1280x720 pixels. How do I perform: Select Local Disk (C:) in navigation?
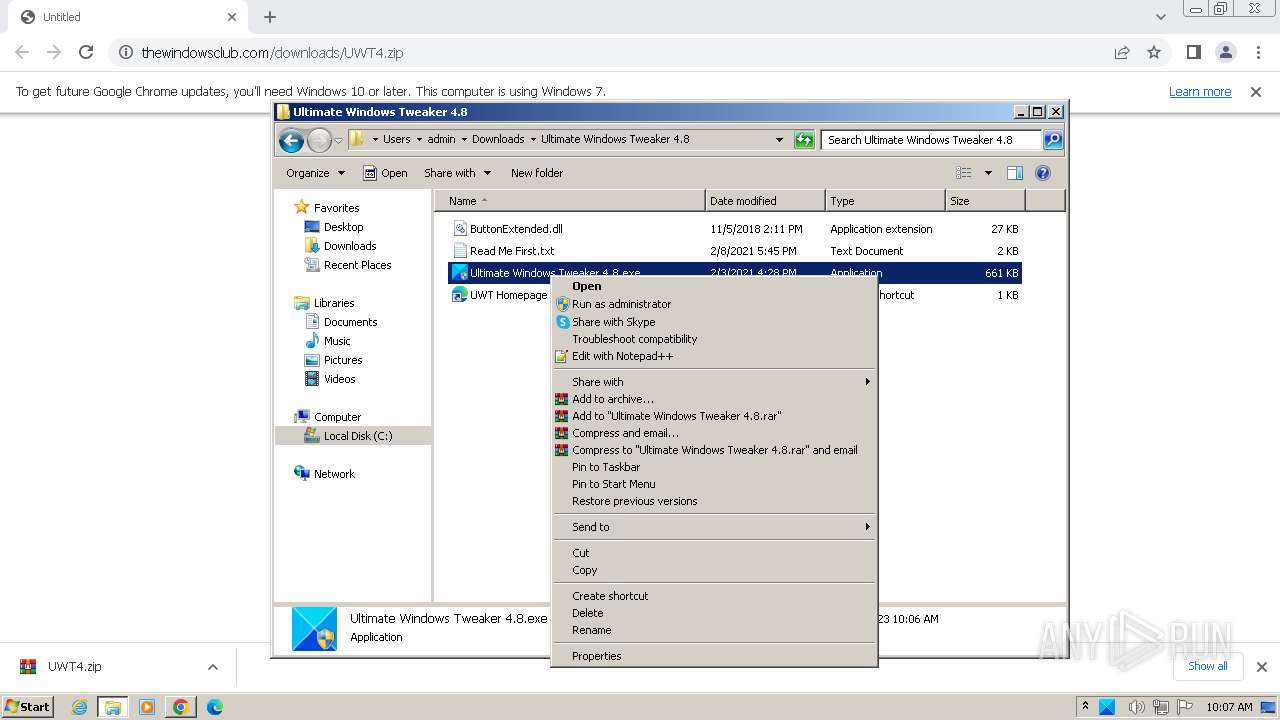(x=357, y=436)
